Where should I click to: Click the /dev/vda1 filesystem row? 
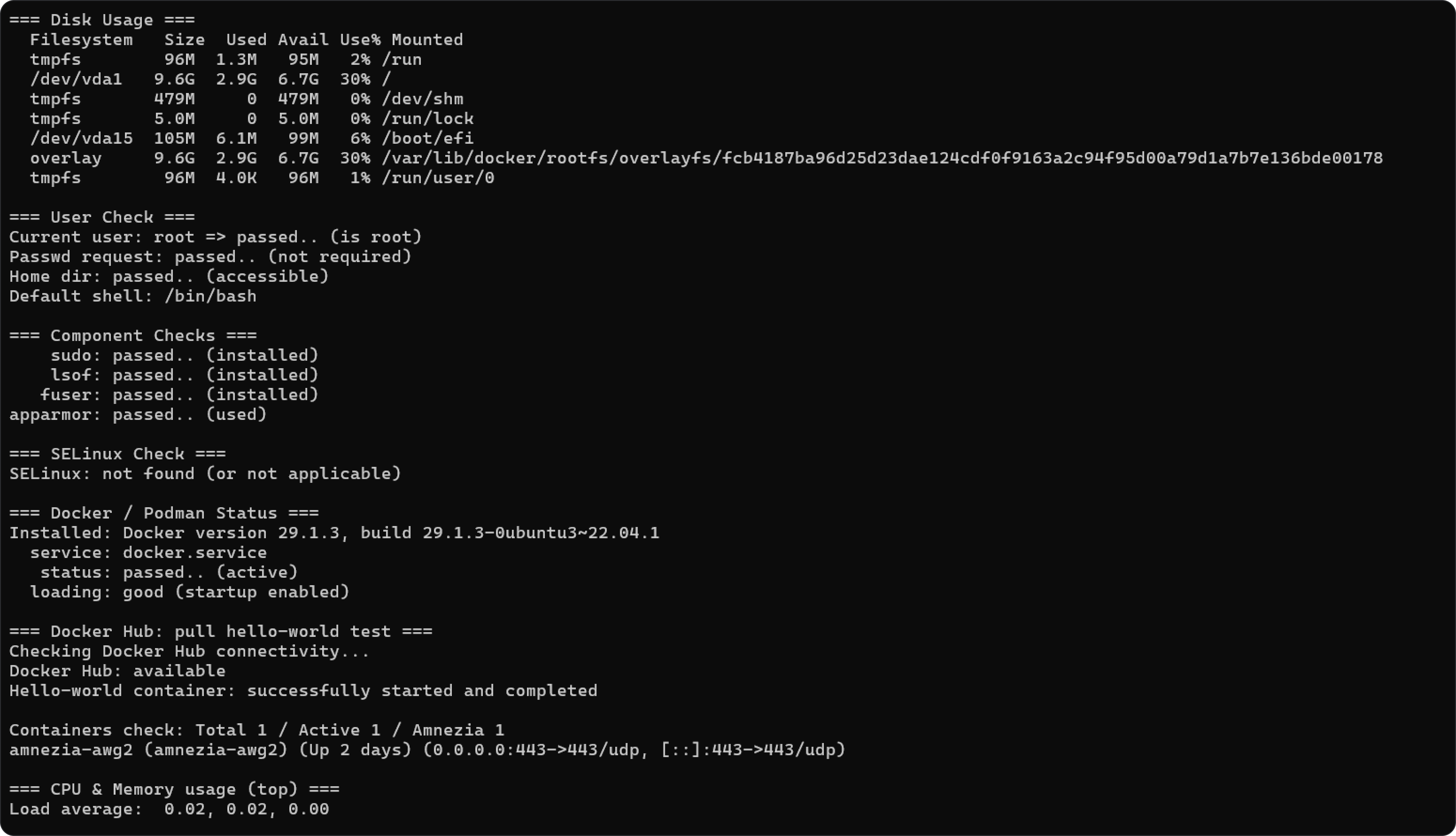pos(218,79)
